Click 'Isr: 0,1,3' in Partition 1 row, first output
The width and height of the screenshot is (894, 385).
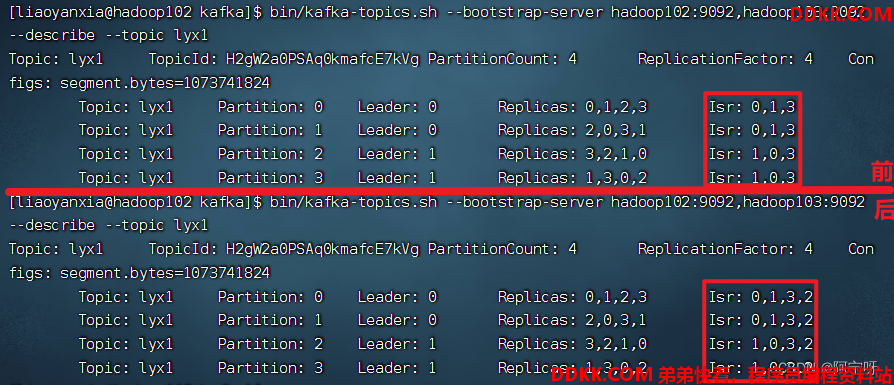coord(751,130)
